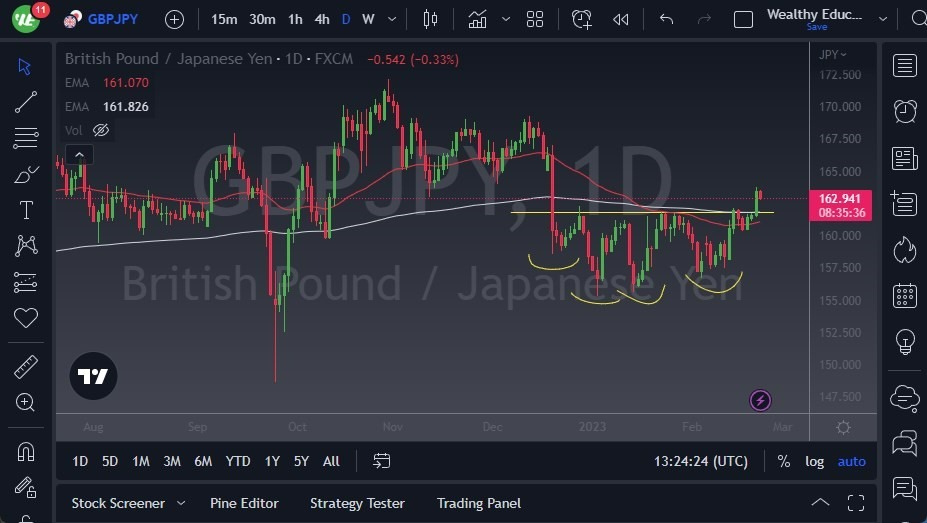Set the chart range to 1D
Viewport: 927px width, 523px height.
80,462
